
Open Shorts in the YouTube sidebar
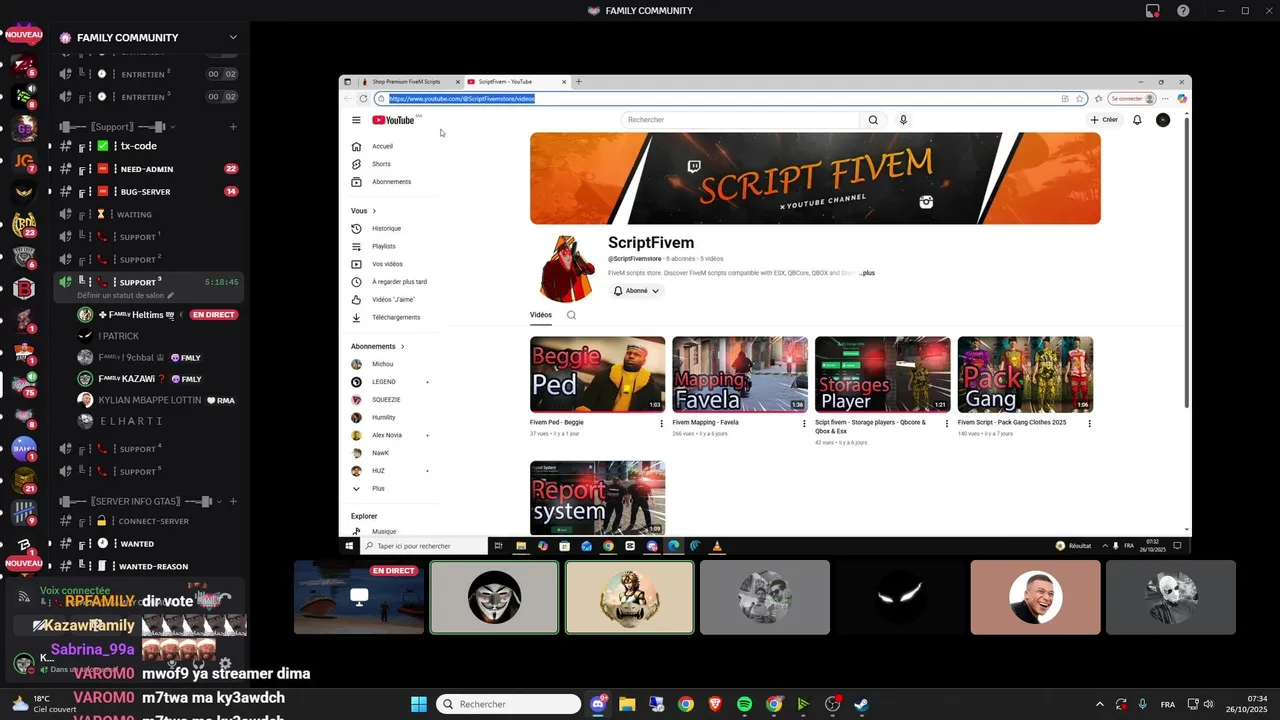[380, 164]
